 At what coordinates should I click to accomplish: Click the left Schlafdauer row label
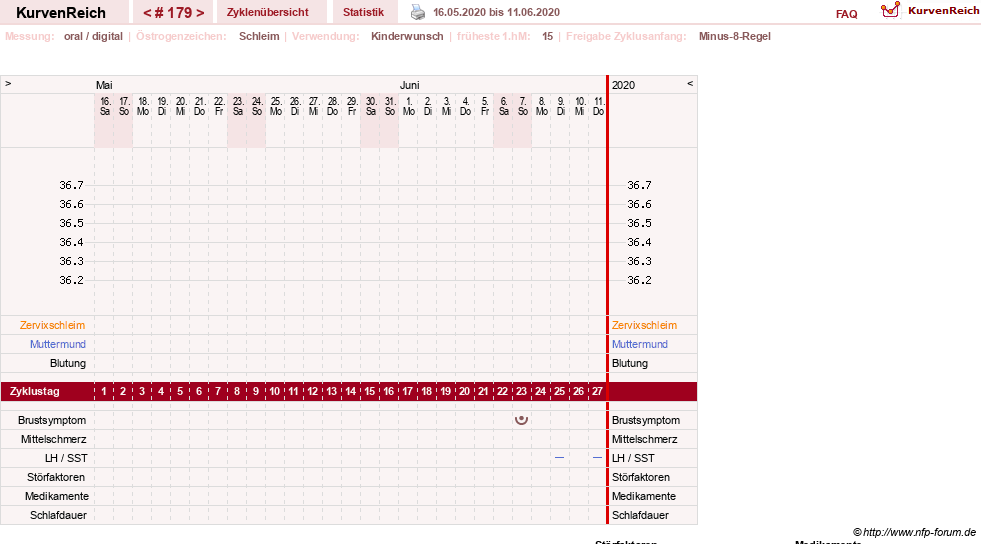(x=58, y=515)
